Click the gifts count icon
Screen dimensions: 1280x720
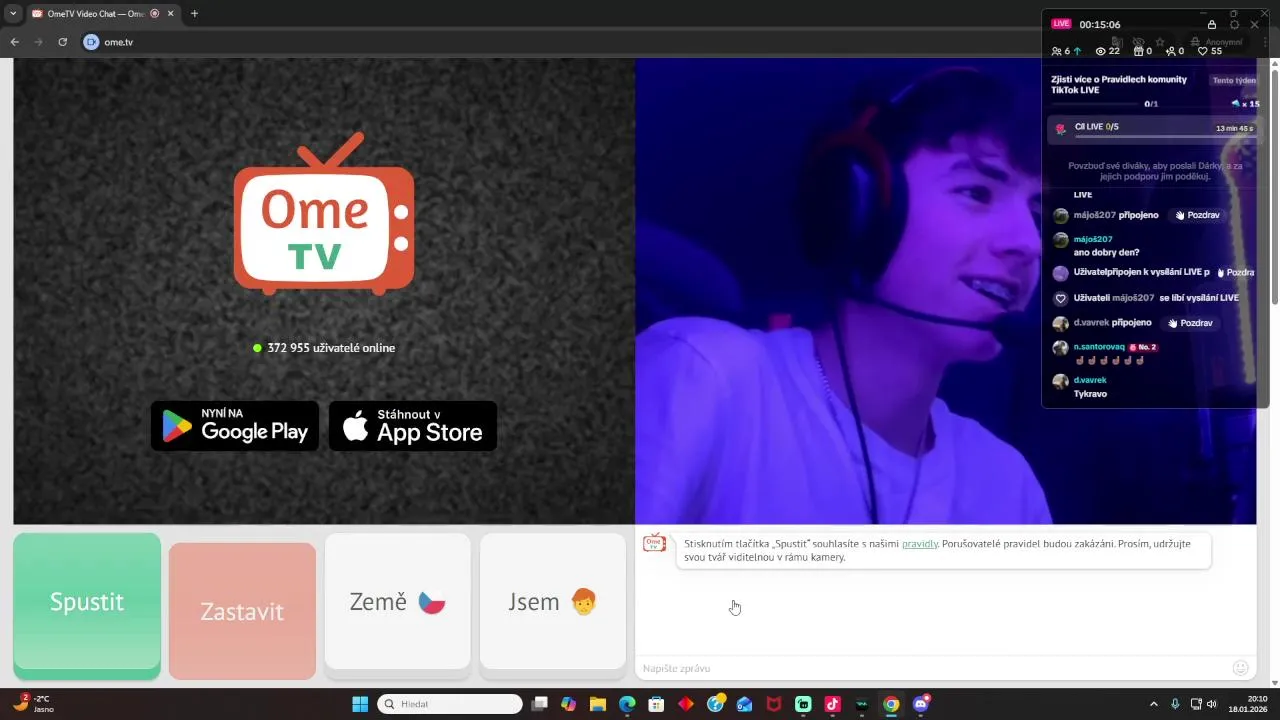click(1137, 51)
